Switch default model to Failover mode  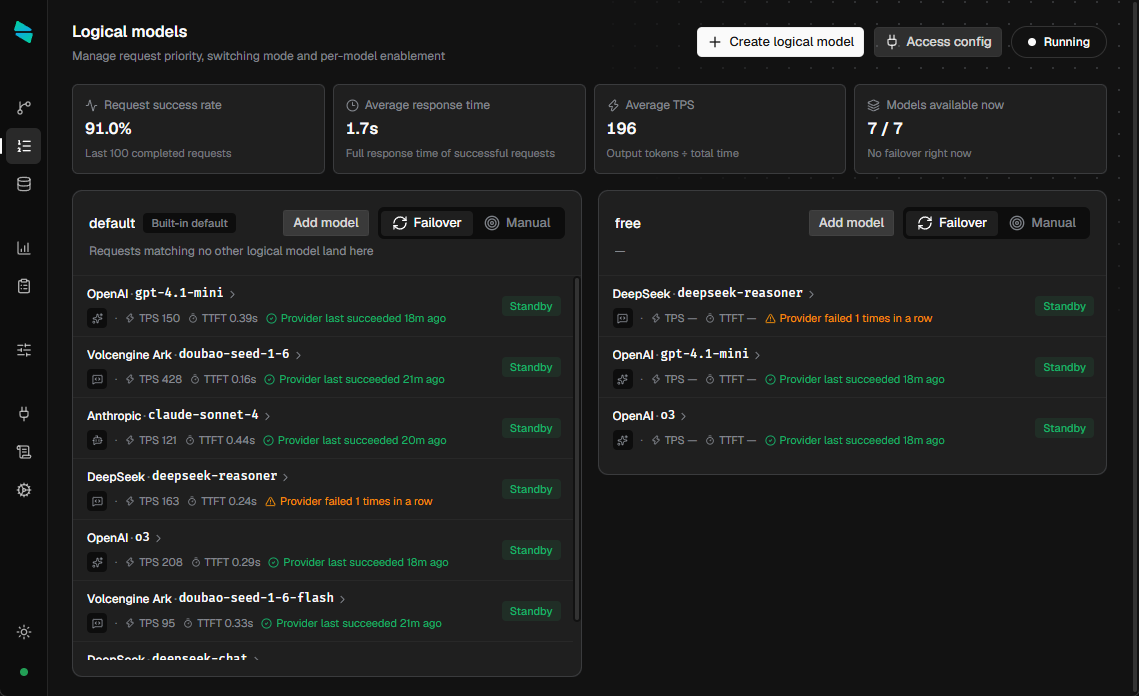pyautogui.click(x=426, y=223)
